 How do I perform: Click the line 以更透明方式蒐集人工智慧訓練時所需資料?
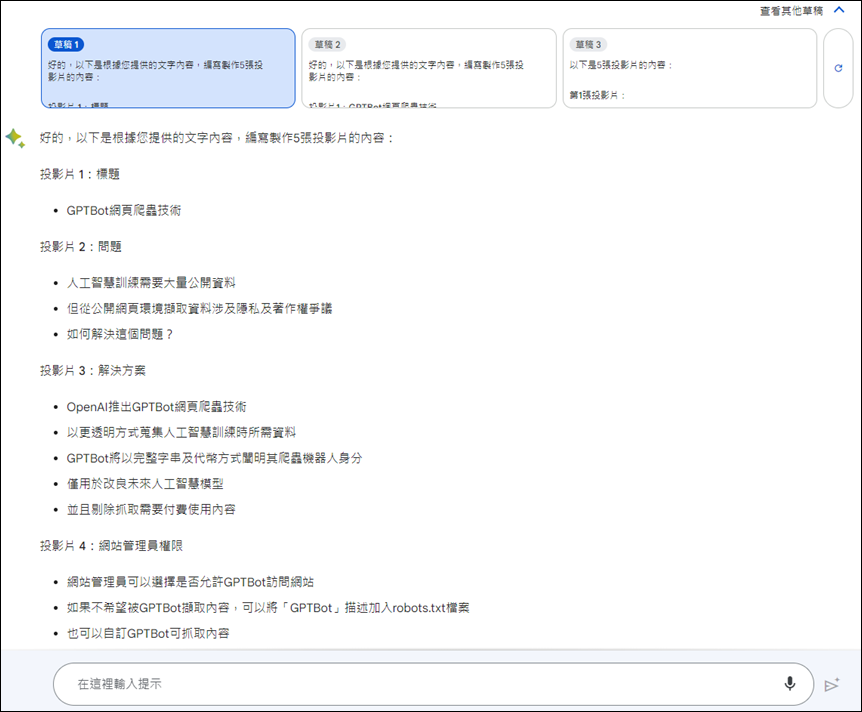tap(181, 433)
